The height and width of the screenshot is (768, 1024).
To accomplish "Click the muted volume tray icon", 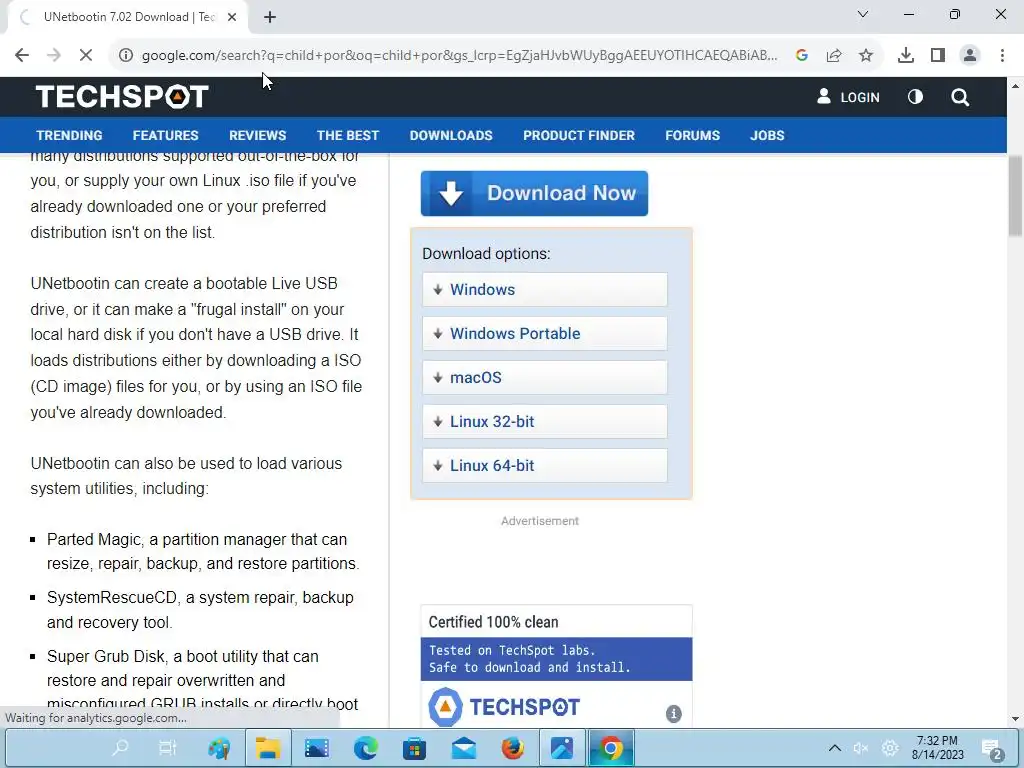I will (x=861, y=748).
